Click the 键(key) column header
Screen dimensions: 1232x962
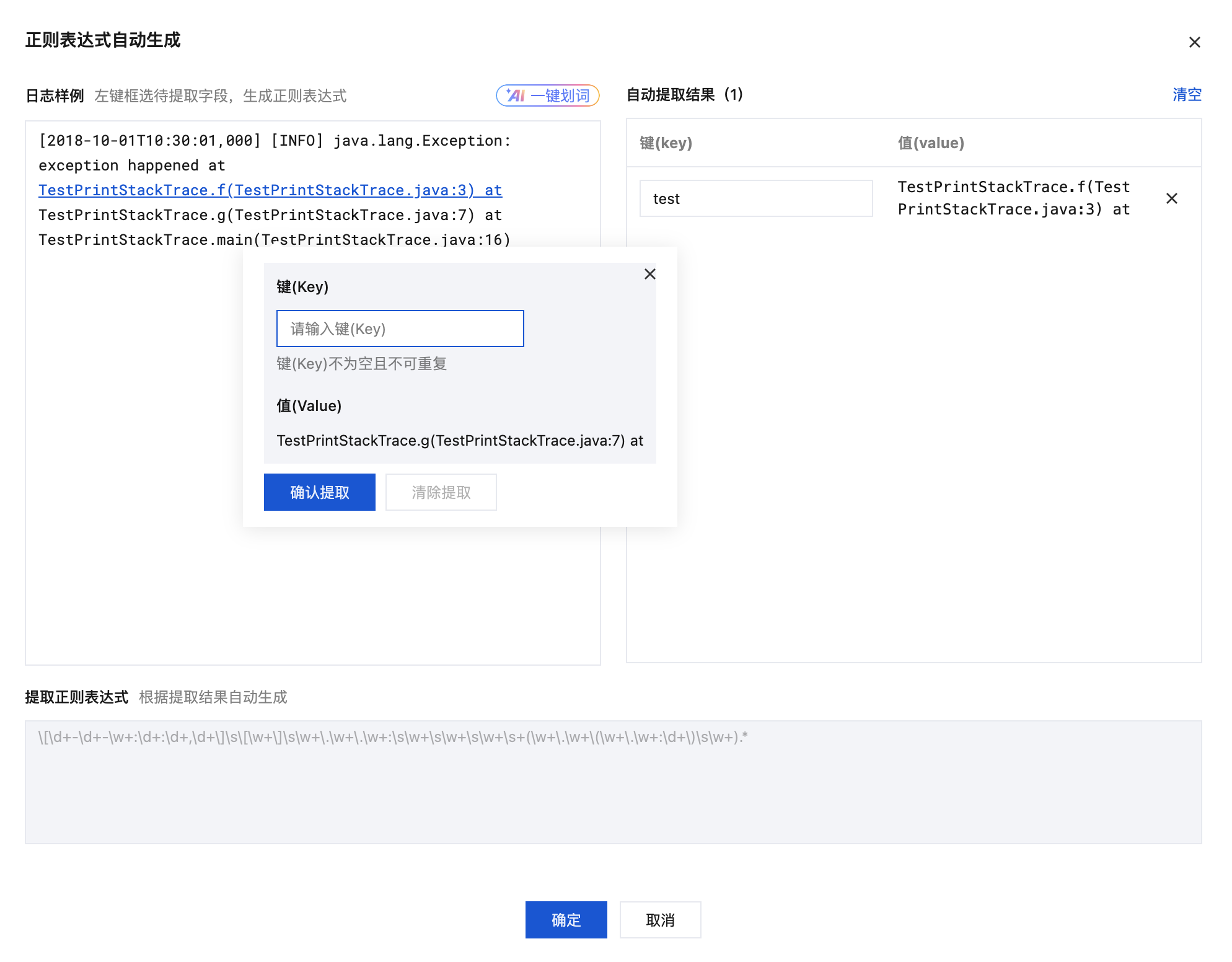(666, 143)
